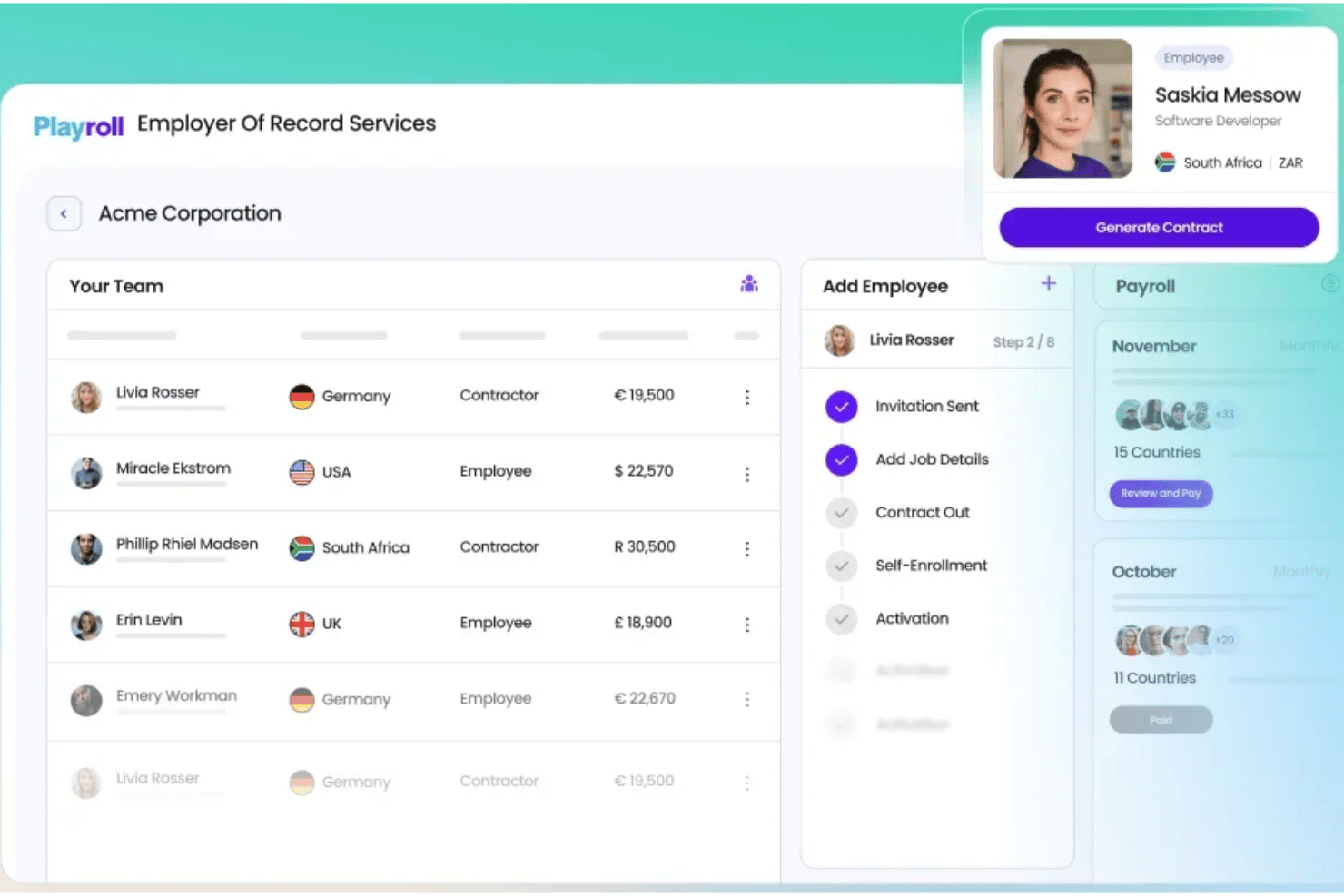Click the £ 18,900 salary value

643,623
